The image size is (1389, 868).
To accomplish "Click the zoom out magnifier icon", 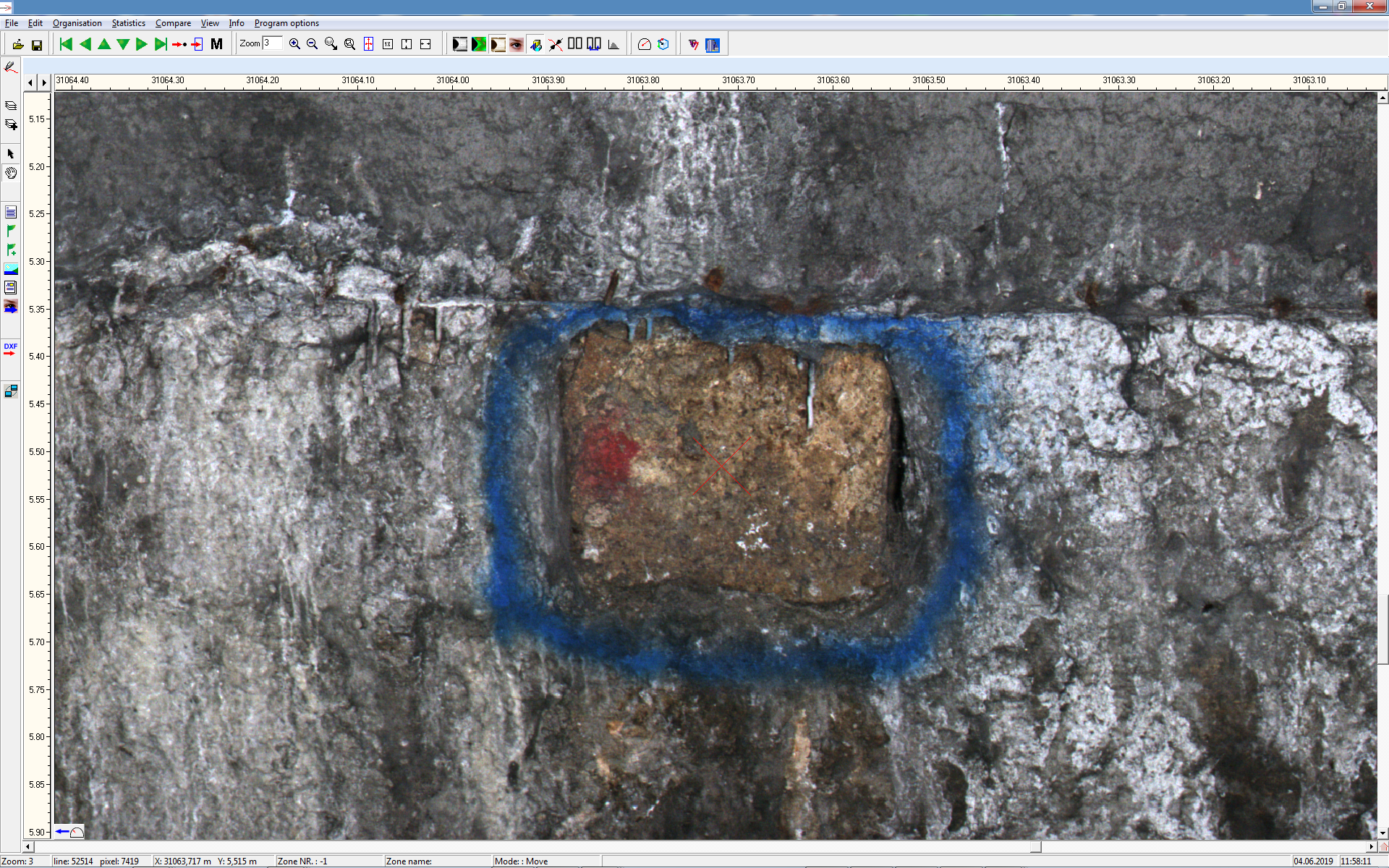I will [312, 44].
